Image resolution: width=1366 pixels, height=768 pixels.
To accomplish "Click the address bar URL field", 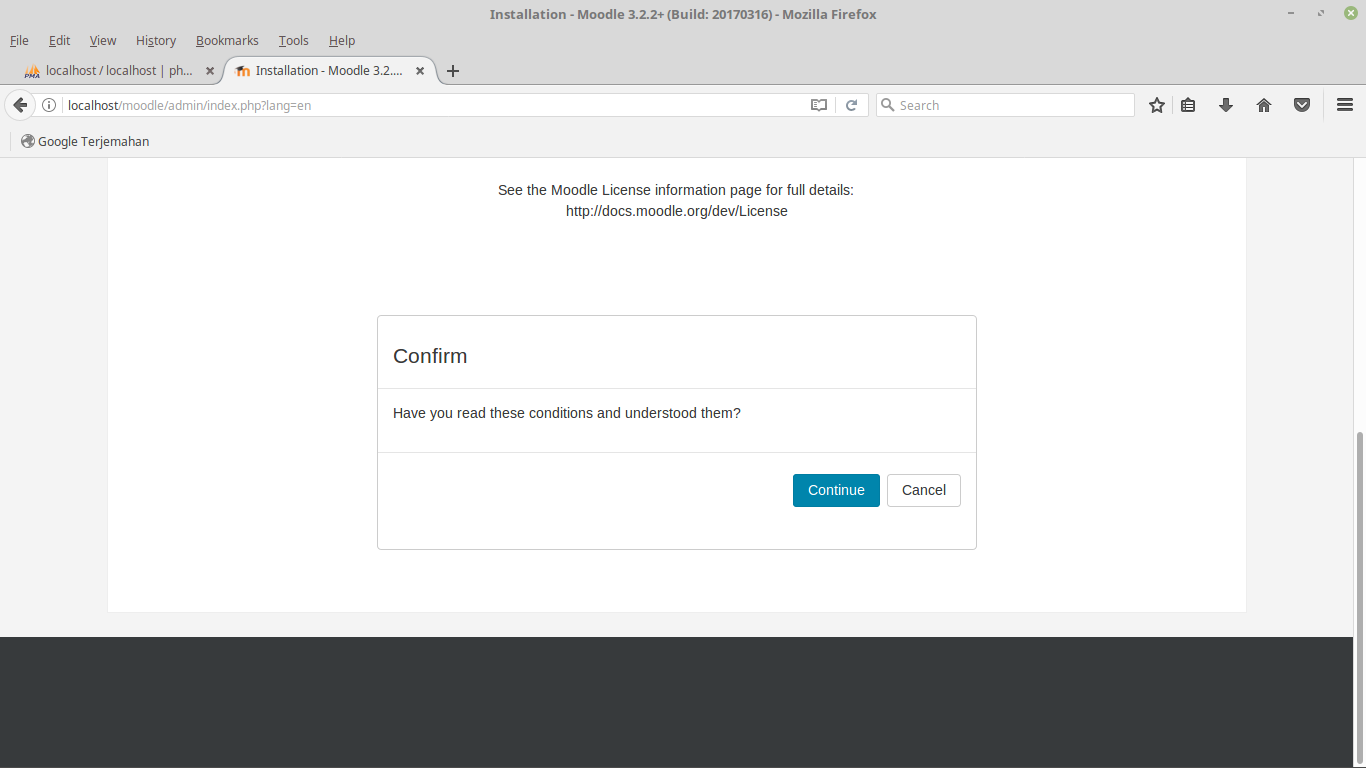I will 435,105.
